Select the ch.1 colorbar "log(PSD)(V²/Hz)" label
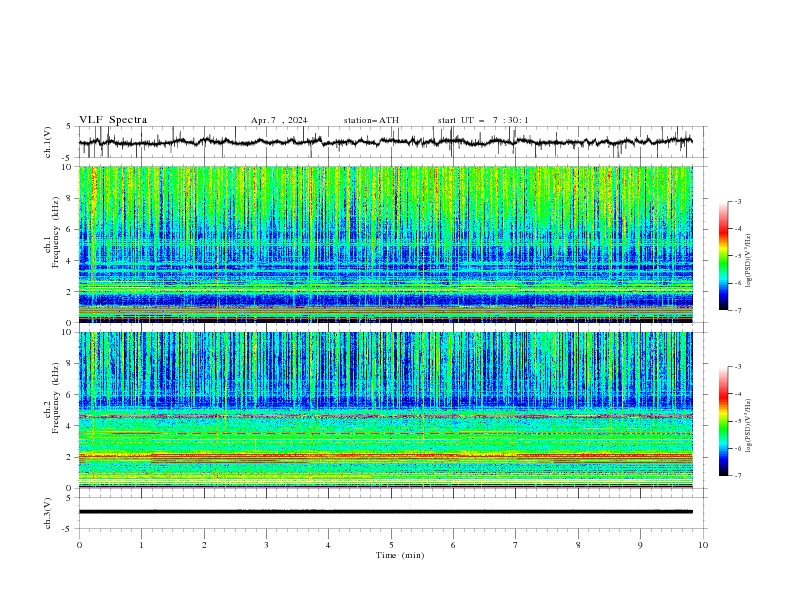The image size is (792, 612). coord(748,261)
